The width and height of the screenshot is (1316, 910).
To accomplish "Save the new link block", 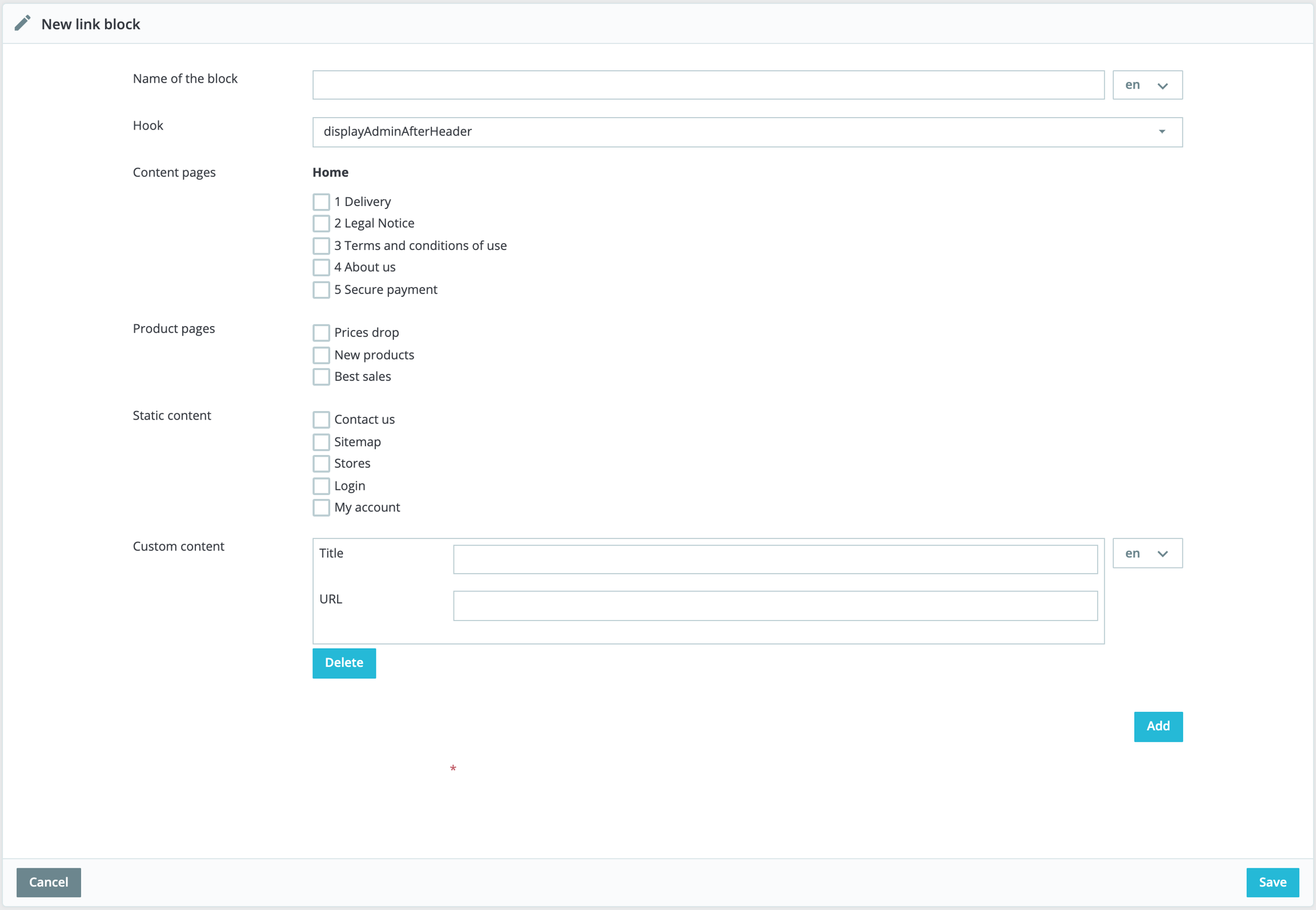I will [x=1272, y=882].
